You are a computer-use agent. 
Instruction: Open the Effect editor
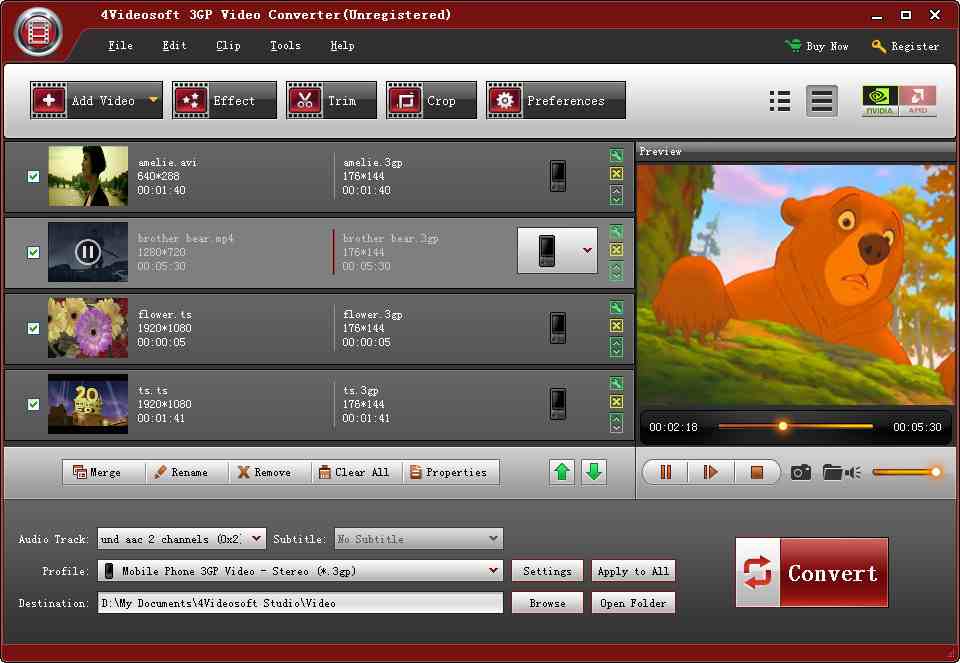coord(224,100)
